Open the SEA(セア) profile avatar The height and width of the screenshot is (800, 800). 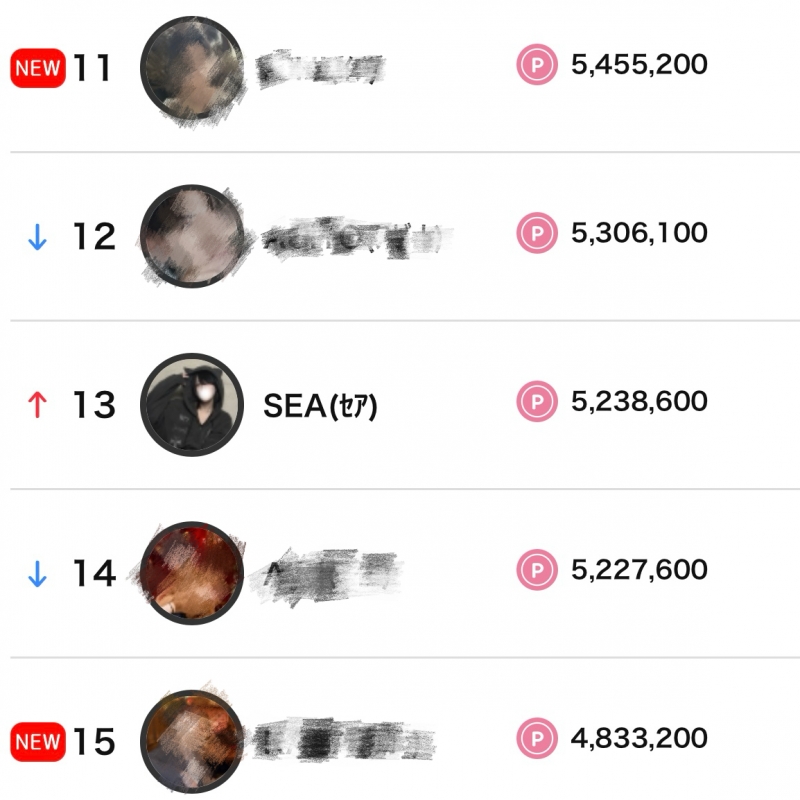[193, 404]
